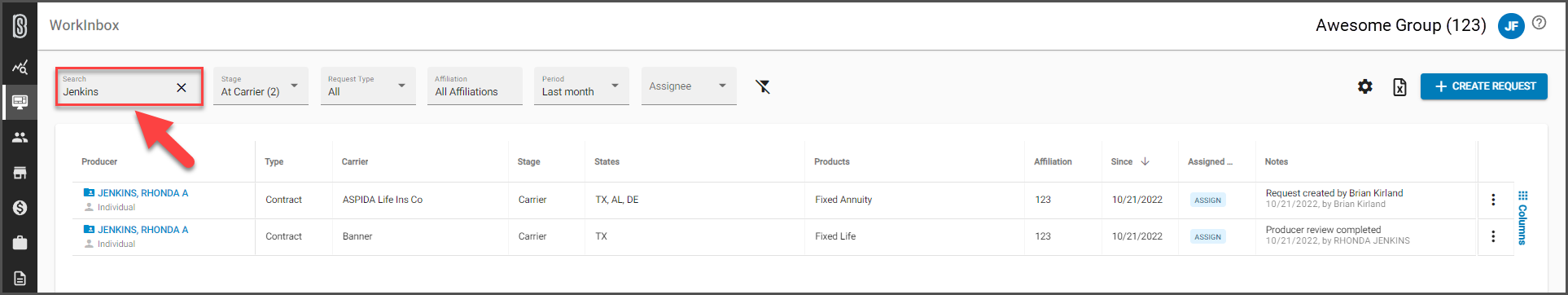Click the clear filters funnel icon

point(763,86)
